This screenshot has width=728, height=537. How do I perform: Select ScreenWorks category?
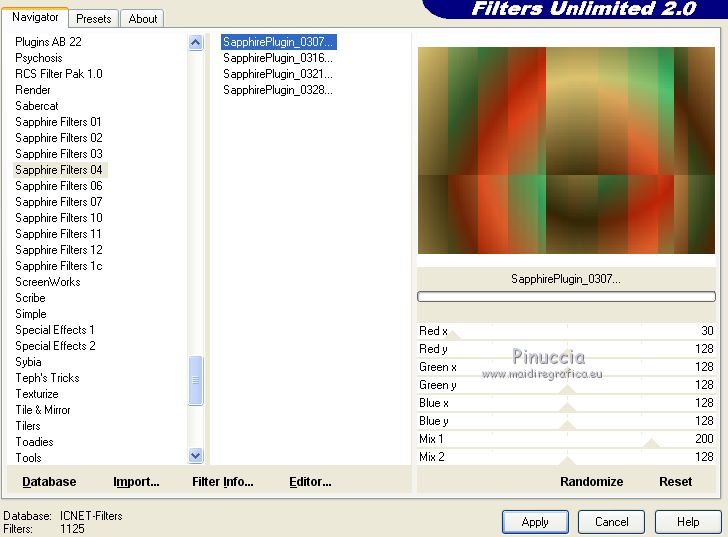pyautogui.click(x=47, y=282)
